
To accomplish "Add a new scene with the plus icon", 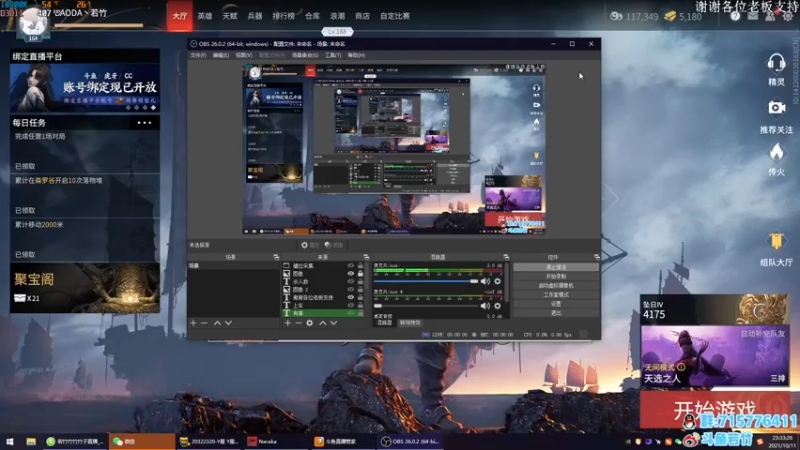I will (x=193, y=323).
